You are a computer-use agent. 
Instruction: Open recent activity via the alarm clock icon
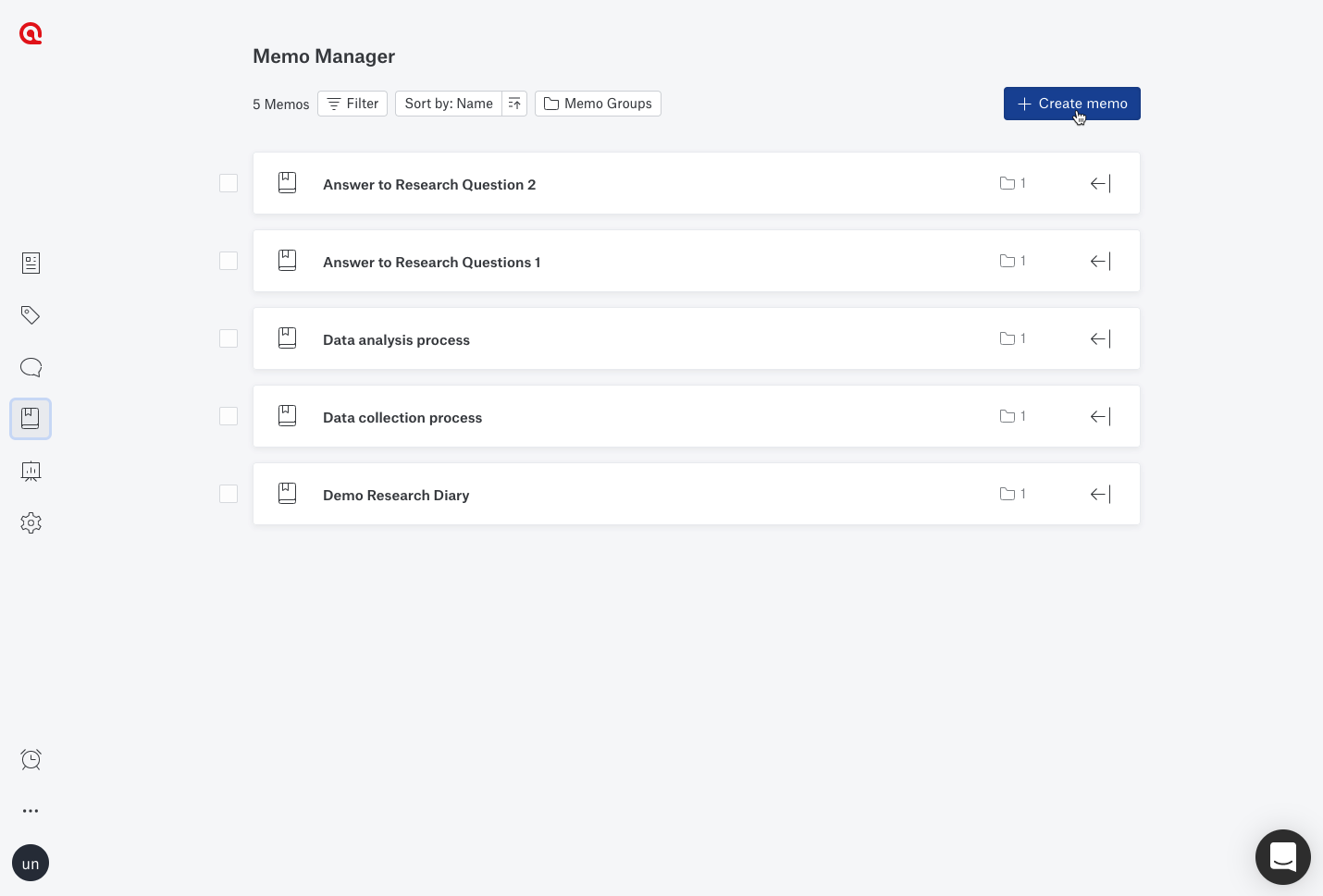click(x=31, y=759)
